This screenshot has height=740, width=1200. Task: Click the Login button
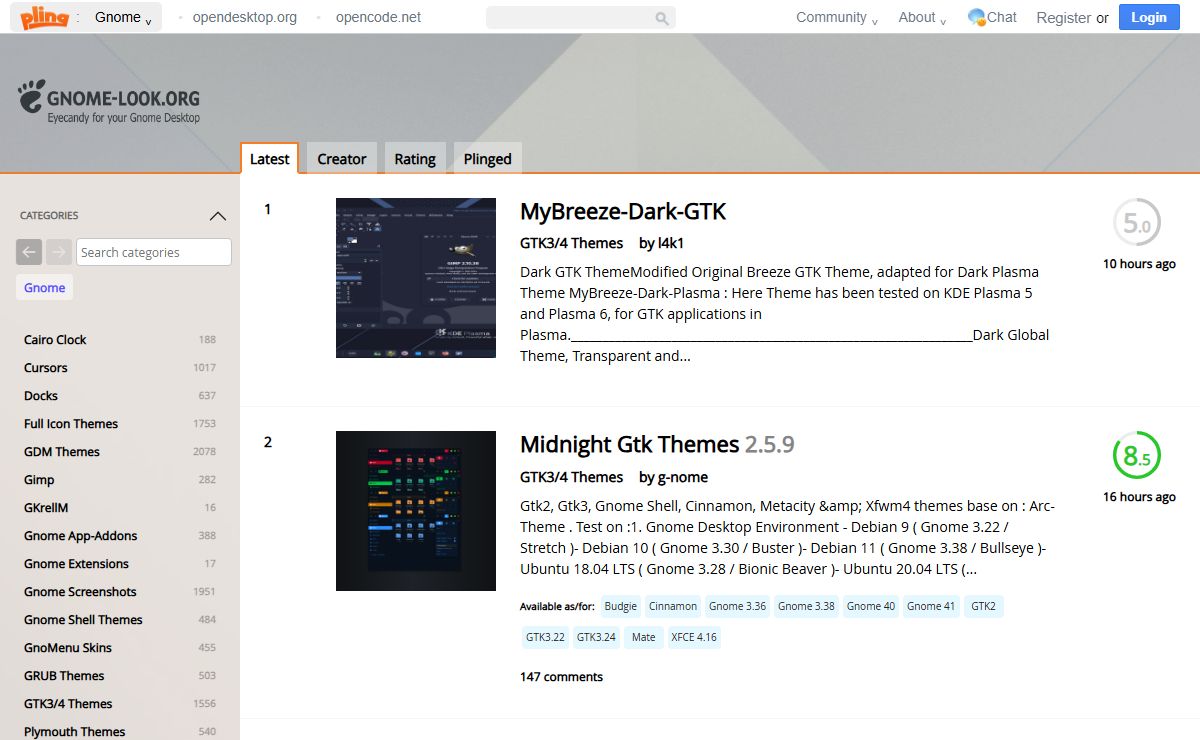click(x=1148, y=17)
